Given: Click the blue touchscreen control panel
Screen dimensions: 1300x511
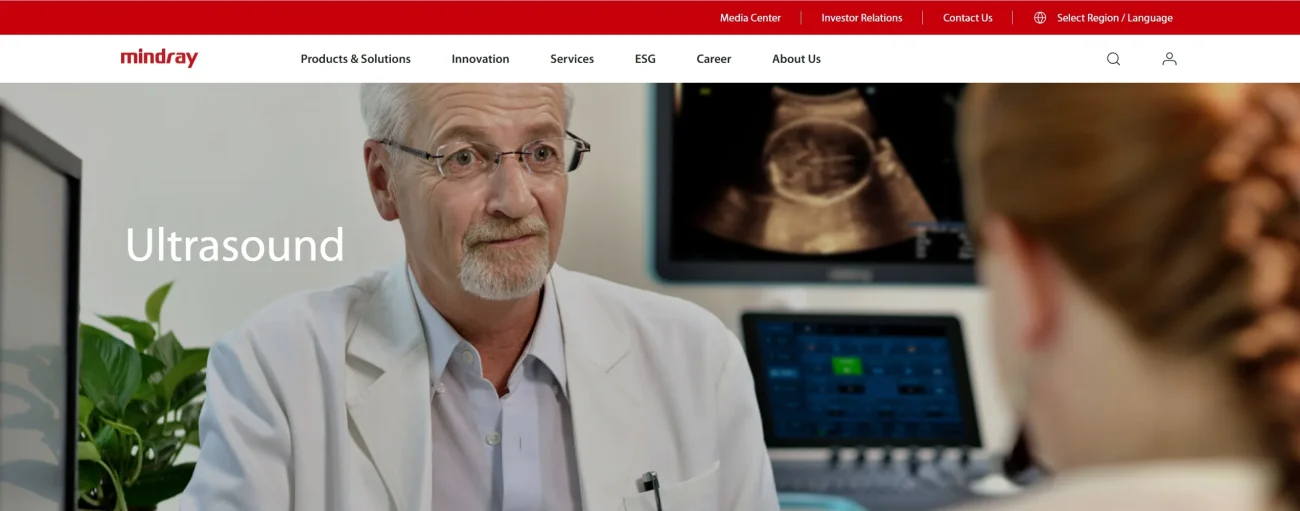Looking at the screenshot, I should pyautogui.click(x=860, y=379).
